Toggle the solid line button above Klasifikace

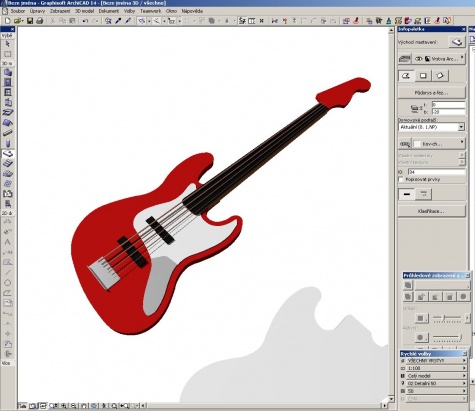point(407,194)
